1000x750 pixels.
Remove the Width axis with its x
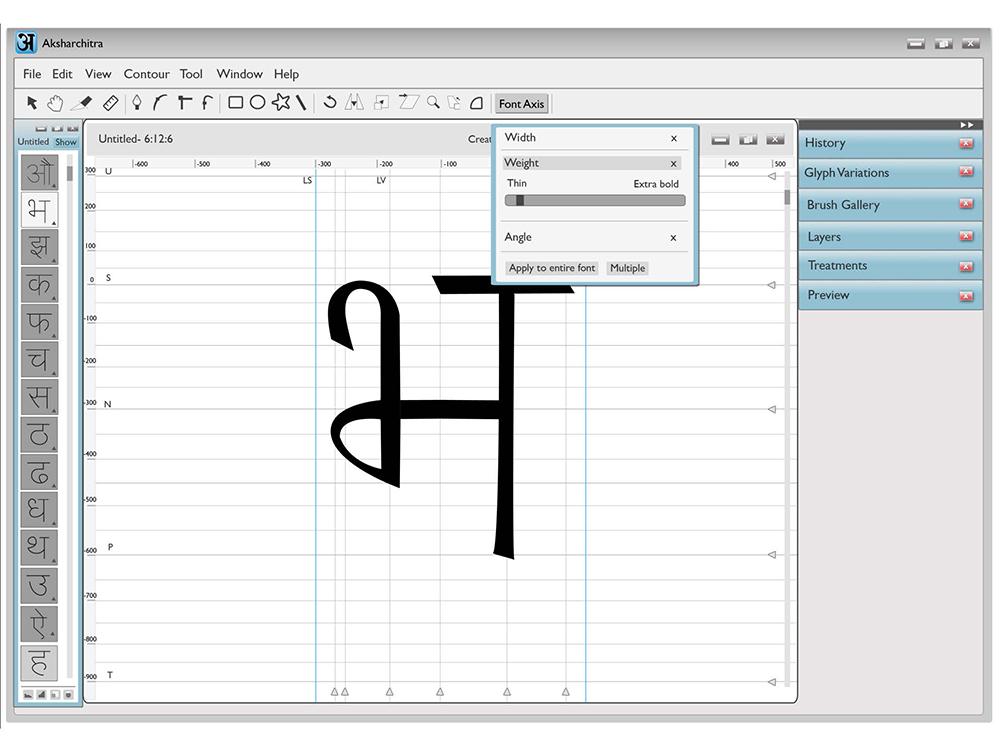673,138
